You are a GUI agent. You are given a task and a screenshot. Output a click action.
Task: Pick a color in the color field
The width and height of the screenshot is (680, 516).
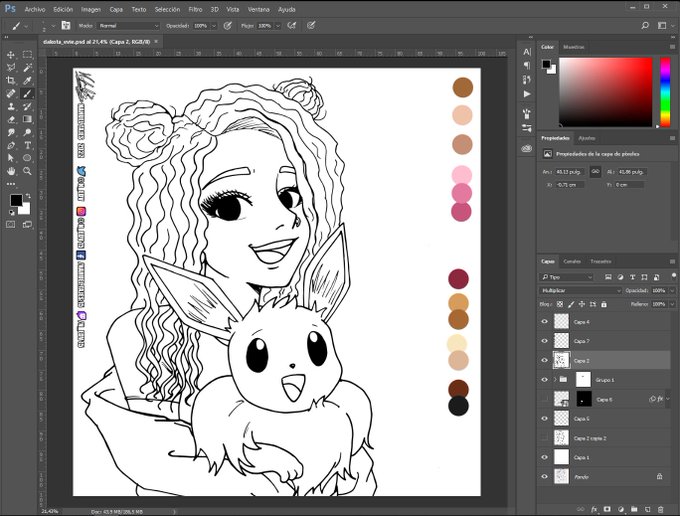(x=605, y=92)
